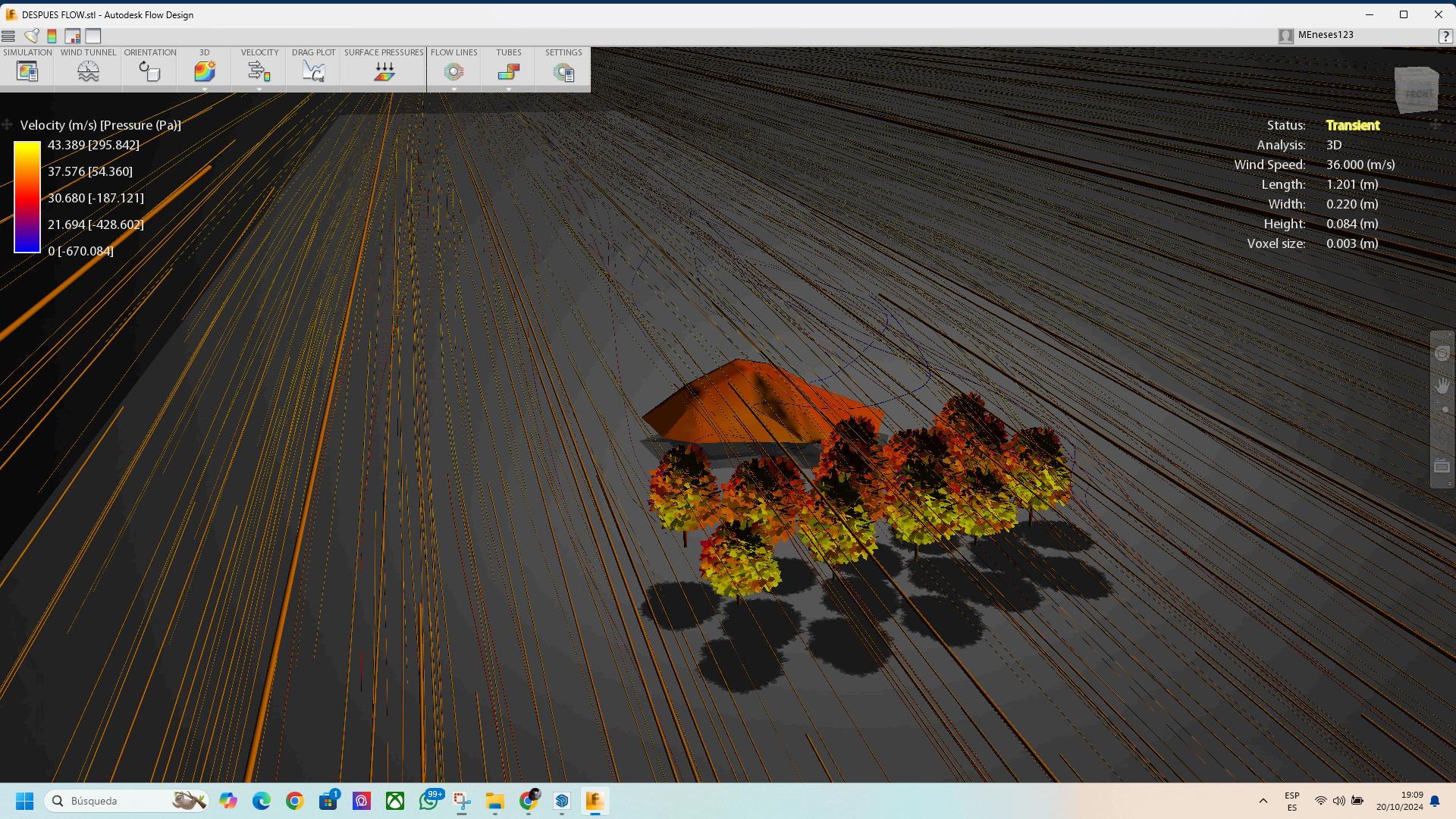
Task: Open the help question mark button
Action: click(1445, 36)
